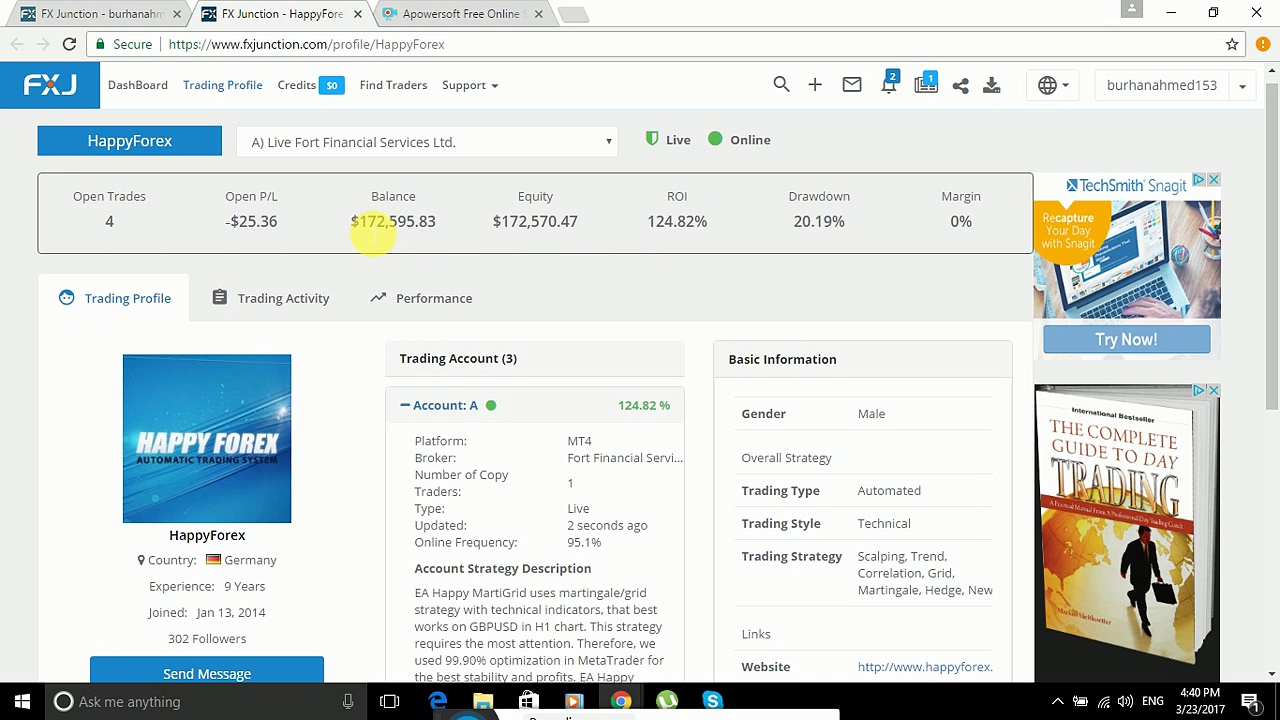Show hidden system tray icons
1280x720 pixels.
click(1057, 702)
